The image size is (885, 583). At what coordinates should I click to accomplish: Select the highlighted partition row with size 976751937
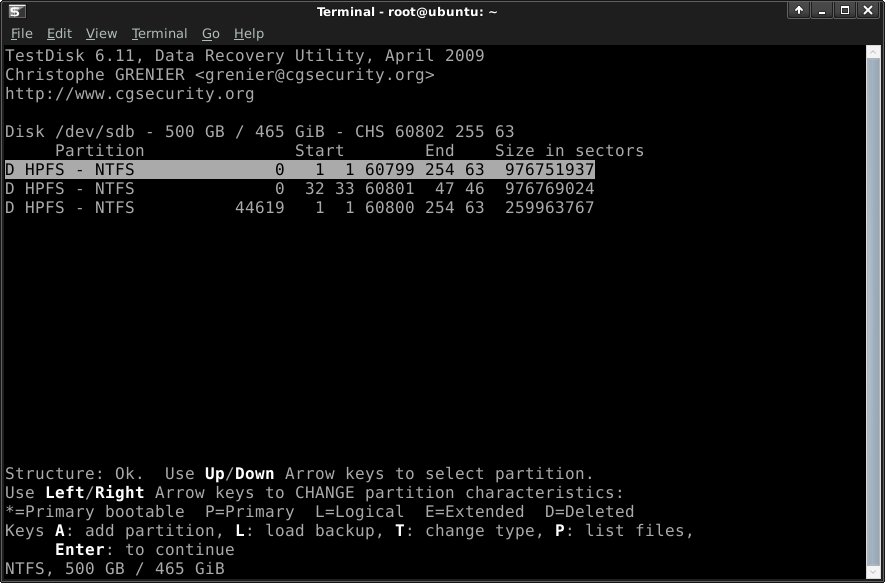pos(300,170)
